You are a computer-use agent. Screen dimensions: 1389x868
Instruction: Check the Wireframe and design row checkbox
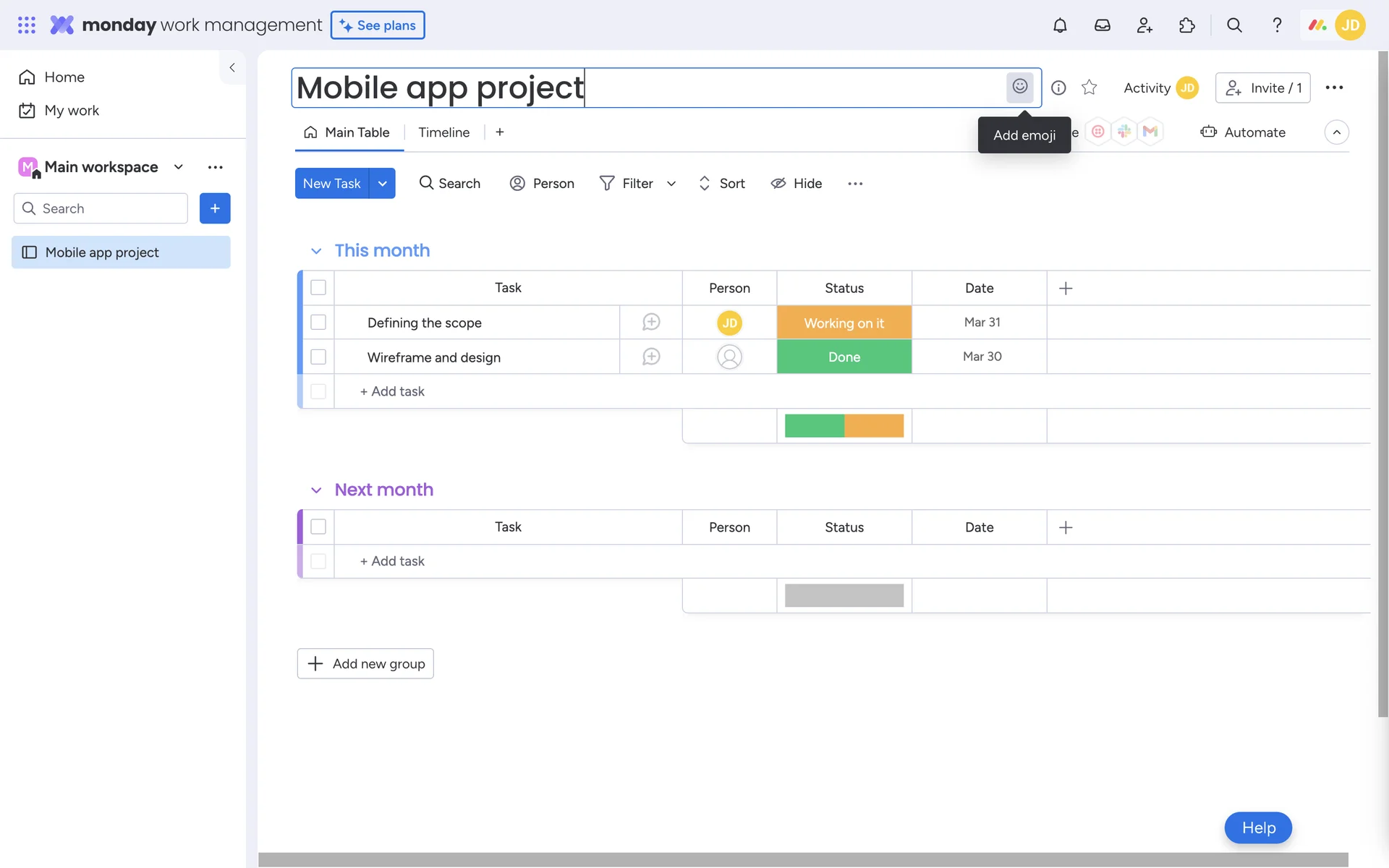[x=318, y=357]
